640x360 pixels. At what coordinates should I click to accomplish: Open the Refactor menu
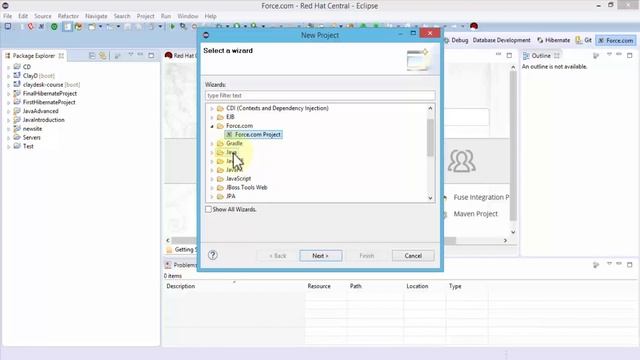(68, 16)
